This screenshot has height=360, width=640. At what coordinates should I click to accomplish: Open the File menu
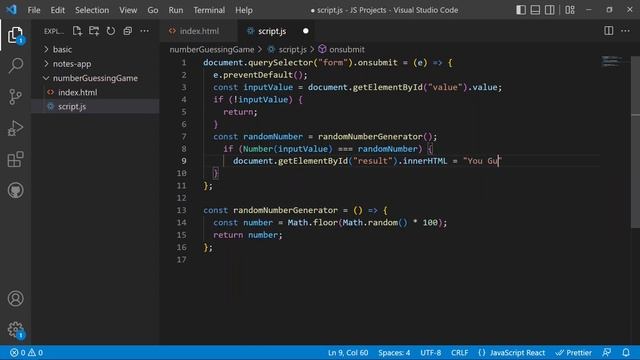pos(34,10)
